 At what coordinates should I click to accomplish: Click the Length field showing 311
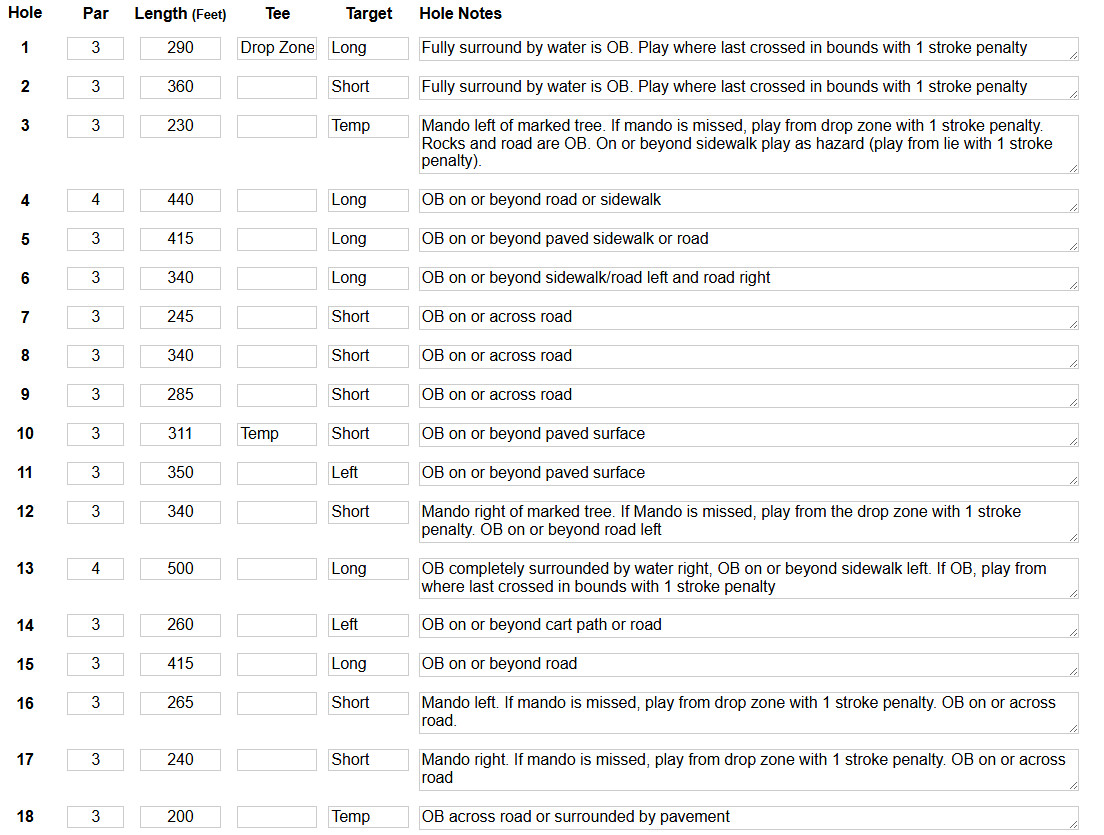[x=180, y=434]
